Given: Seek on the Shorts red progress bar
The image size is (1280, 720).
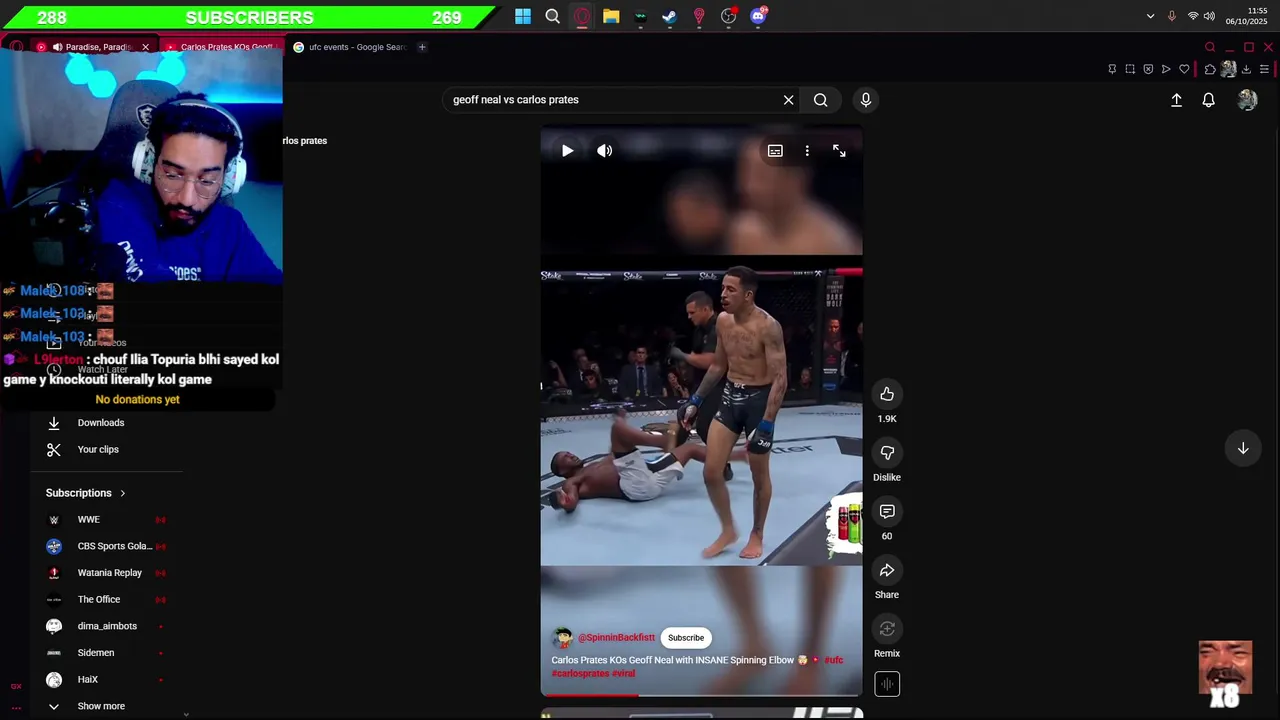Looking at the screenshot, I should click(701, 694).
